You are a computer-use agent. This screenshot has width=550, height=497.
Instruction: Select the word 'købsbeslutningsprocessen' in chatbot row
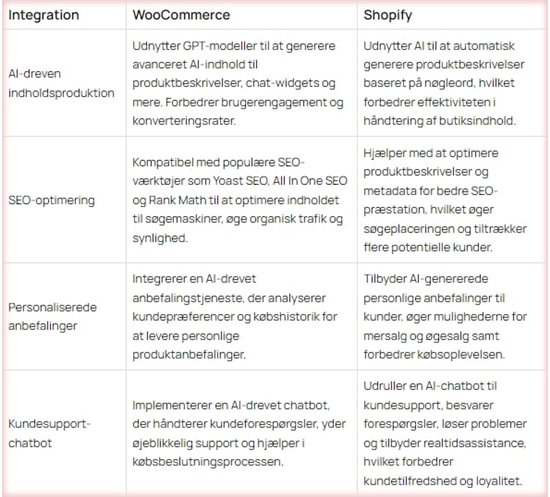click(207, 462)
